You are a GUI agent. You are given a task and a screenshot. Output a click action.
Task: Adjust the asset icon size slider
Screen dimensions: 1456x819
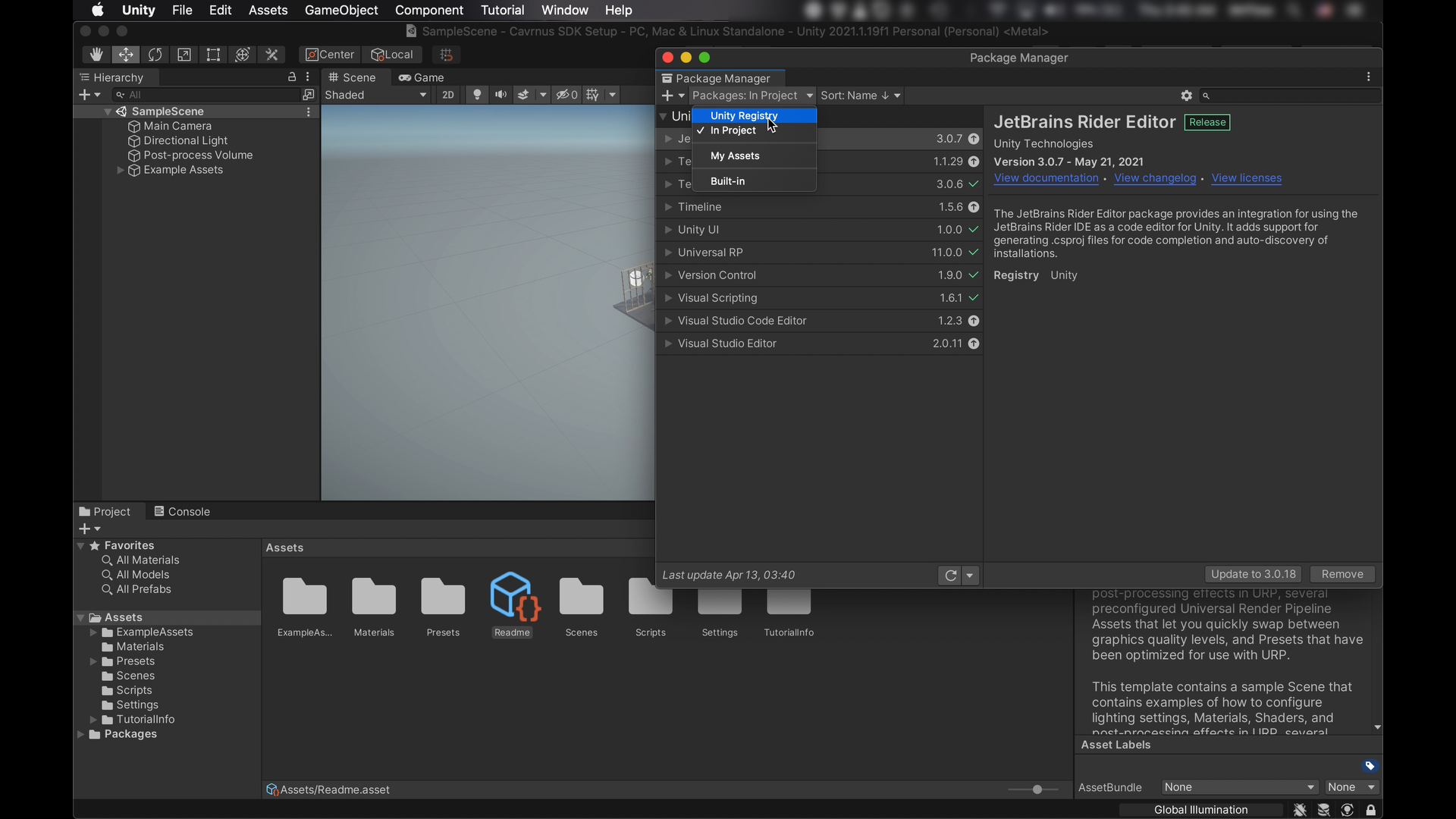tap(1037, 789)
